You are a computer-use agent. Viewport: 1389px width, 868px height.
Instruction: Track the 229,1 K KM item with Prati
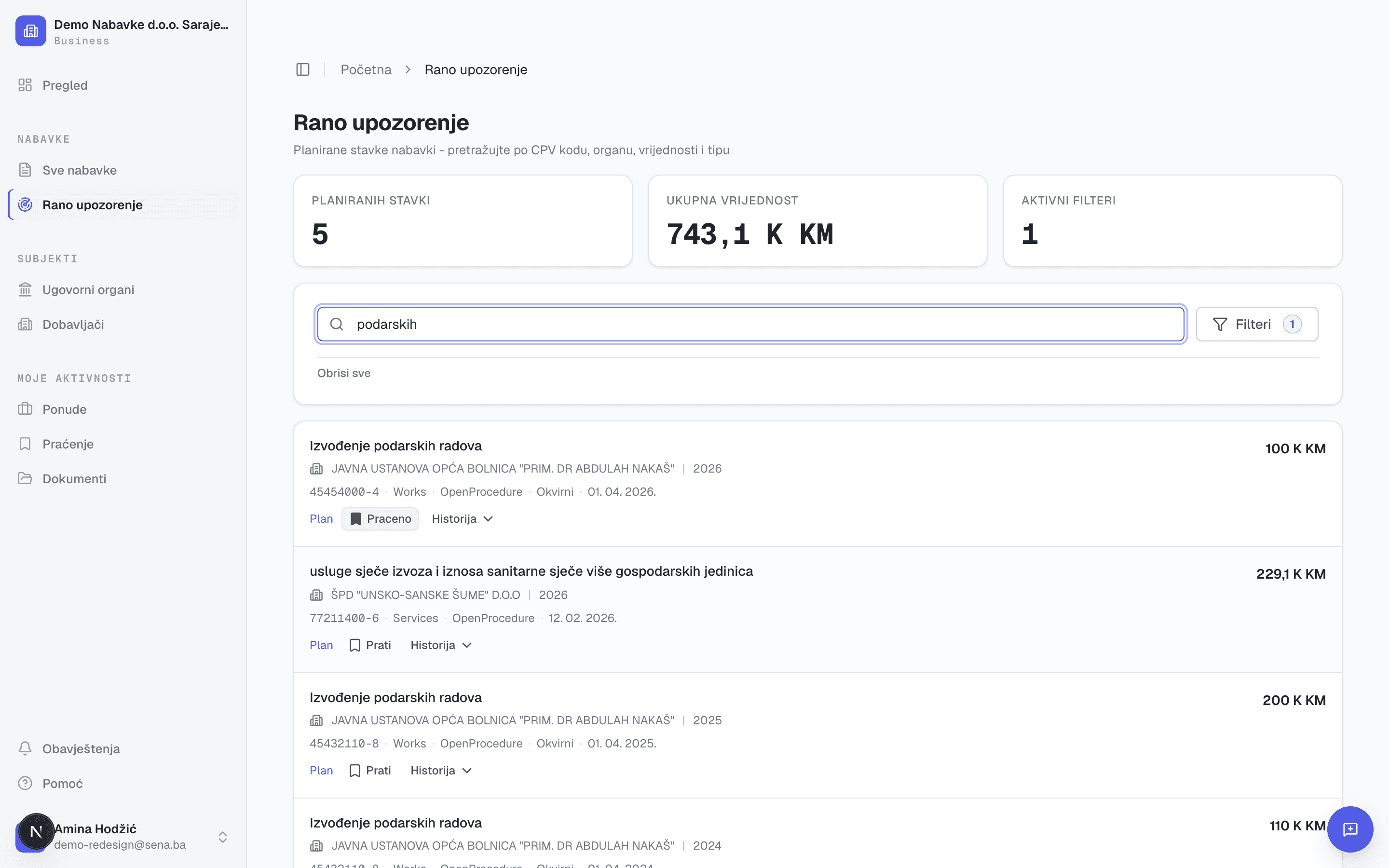[370, 645]
